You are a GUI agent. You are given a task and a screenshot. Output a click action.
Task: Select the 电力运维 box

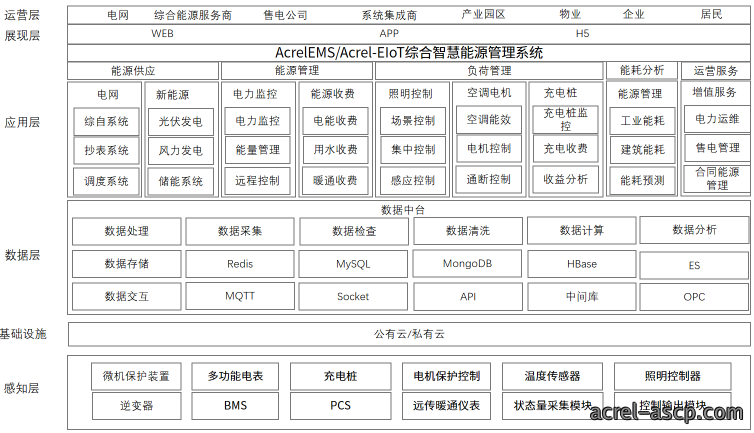[717, 119]
